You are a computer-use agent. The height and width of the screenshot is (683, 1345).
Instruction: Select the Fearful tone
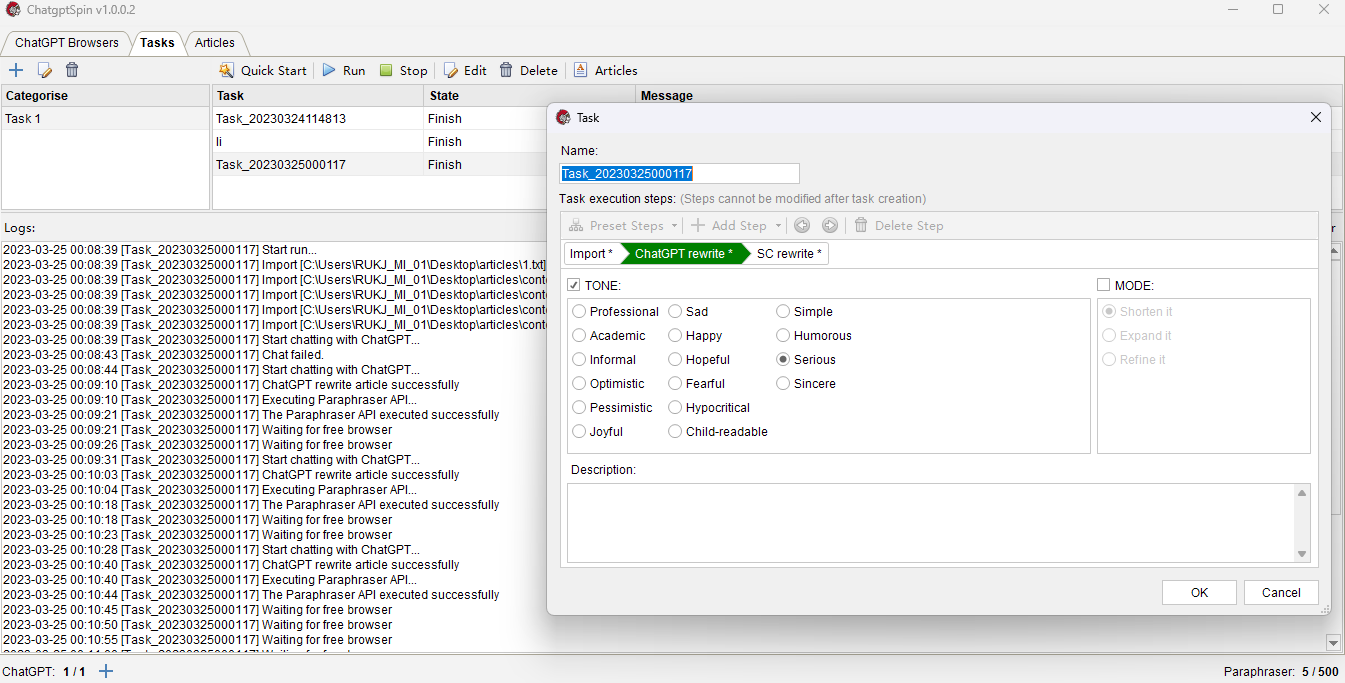point(697,384)
